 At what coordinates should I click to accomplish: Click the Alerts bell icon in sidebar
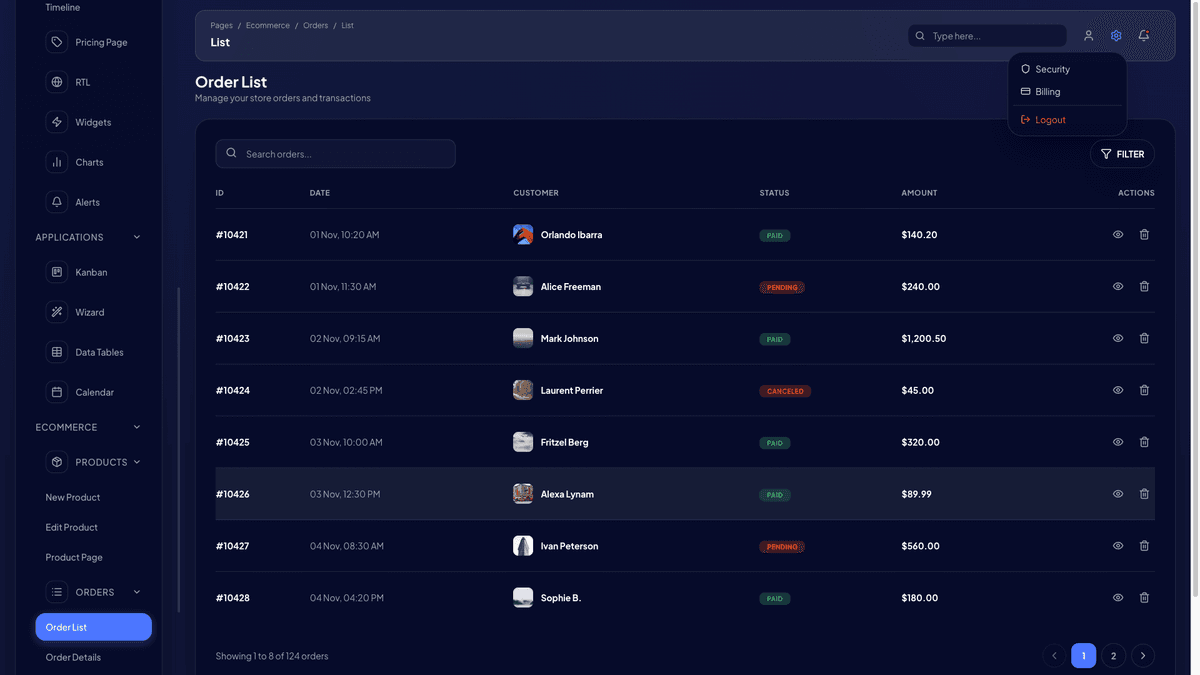click(56, 201)
